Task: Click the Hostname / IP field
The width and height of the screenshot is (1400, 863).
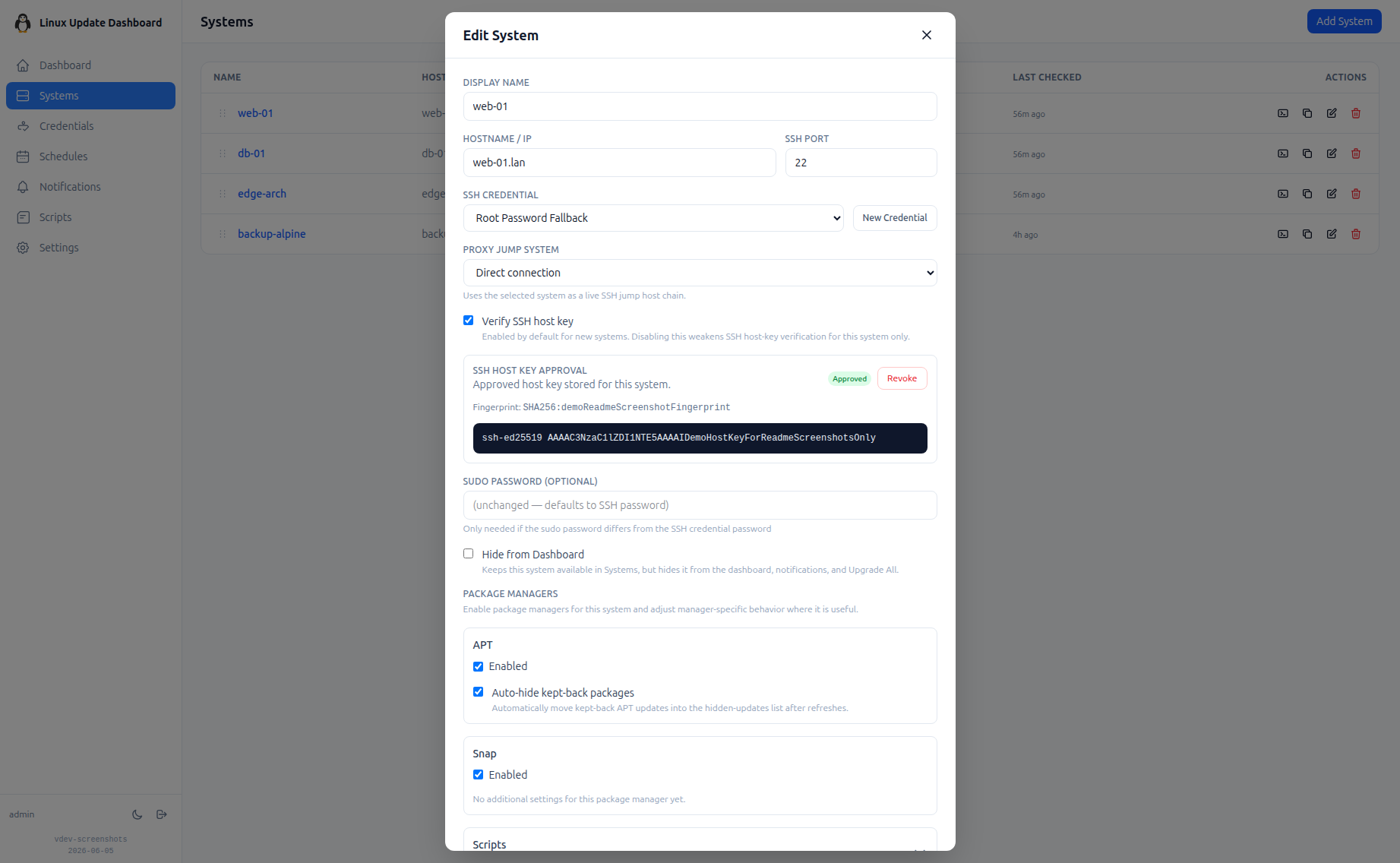Action: [x=620, y=163]
